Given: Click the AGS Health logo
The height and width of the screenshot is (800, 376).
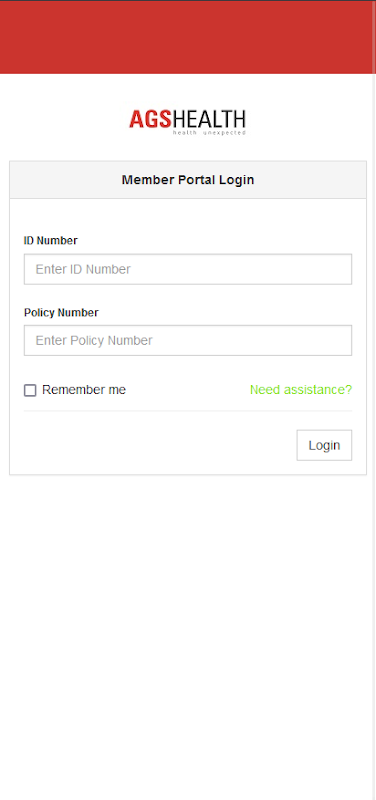Looking at the screenshot, I should pyautogui.click(x=188, y=121).
